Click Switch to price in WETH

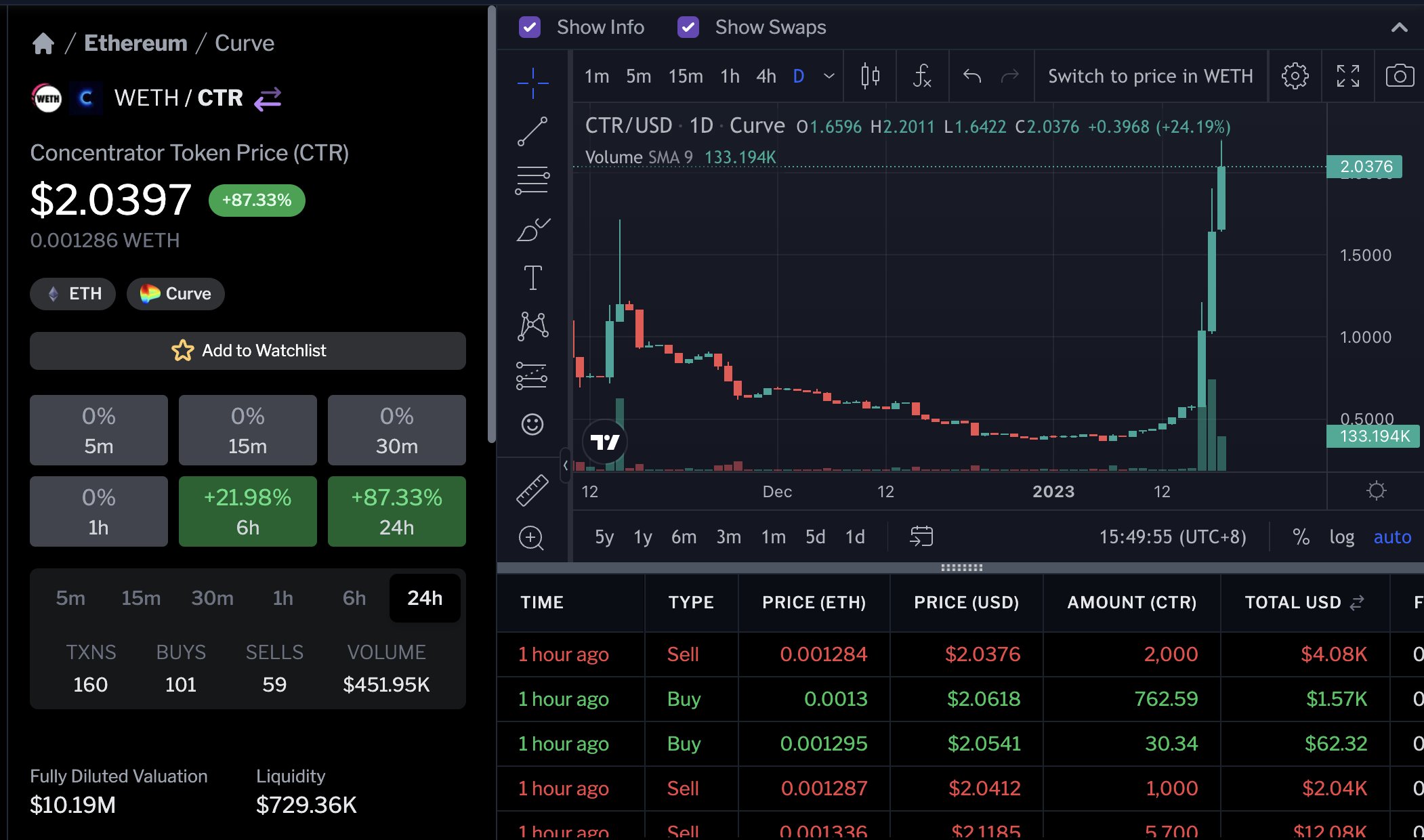[x=1150, y=76]
